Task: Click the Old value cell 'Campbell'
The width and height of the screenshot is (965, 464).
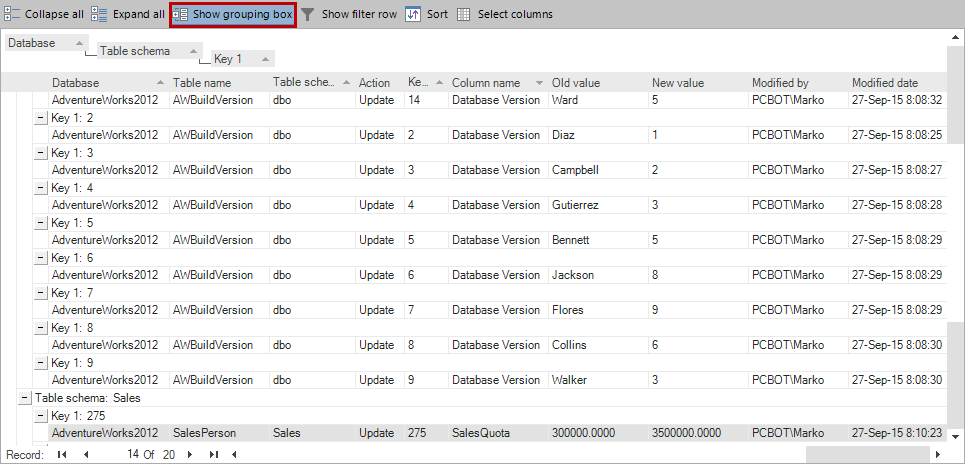Action: tap(598, 170)
